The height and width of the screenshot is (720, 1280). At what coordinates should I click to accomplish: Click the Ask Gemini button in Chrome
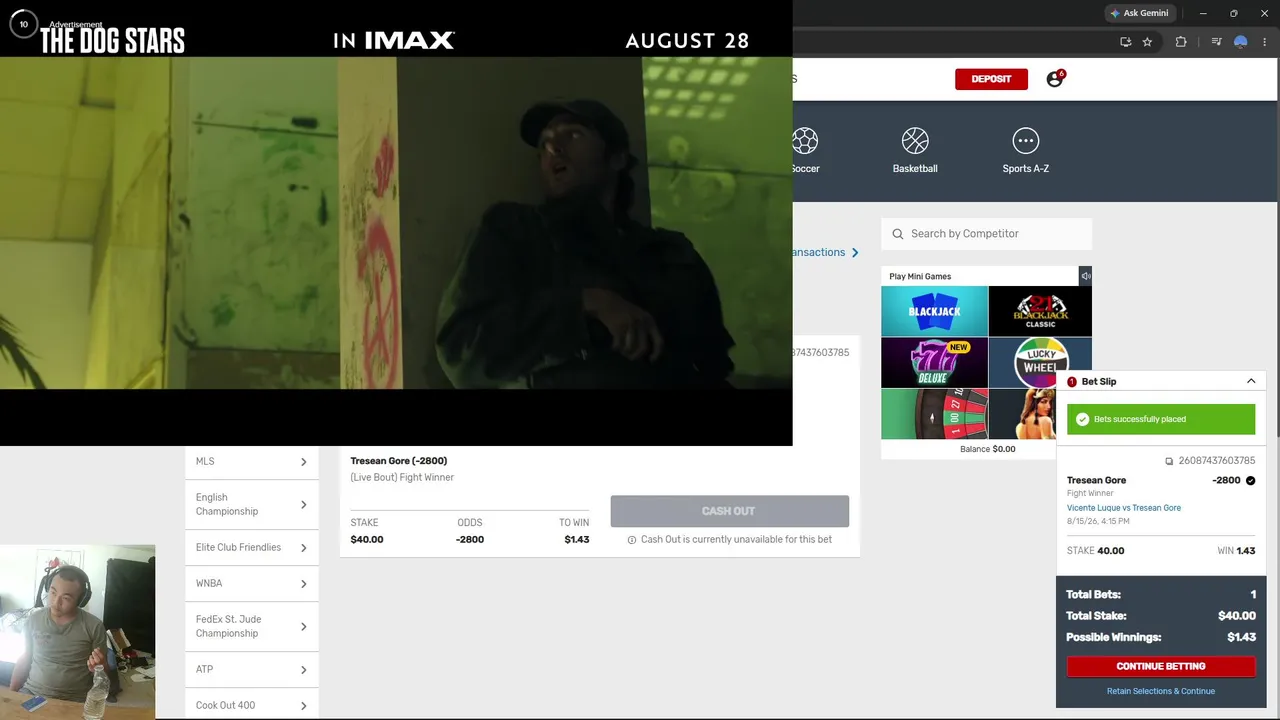(1139, 13)
